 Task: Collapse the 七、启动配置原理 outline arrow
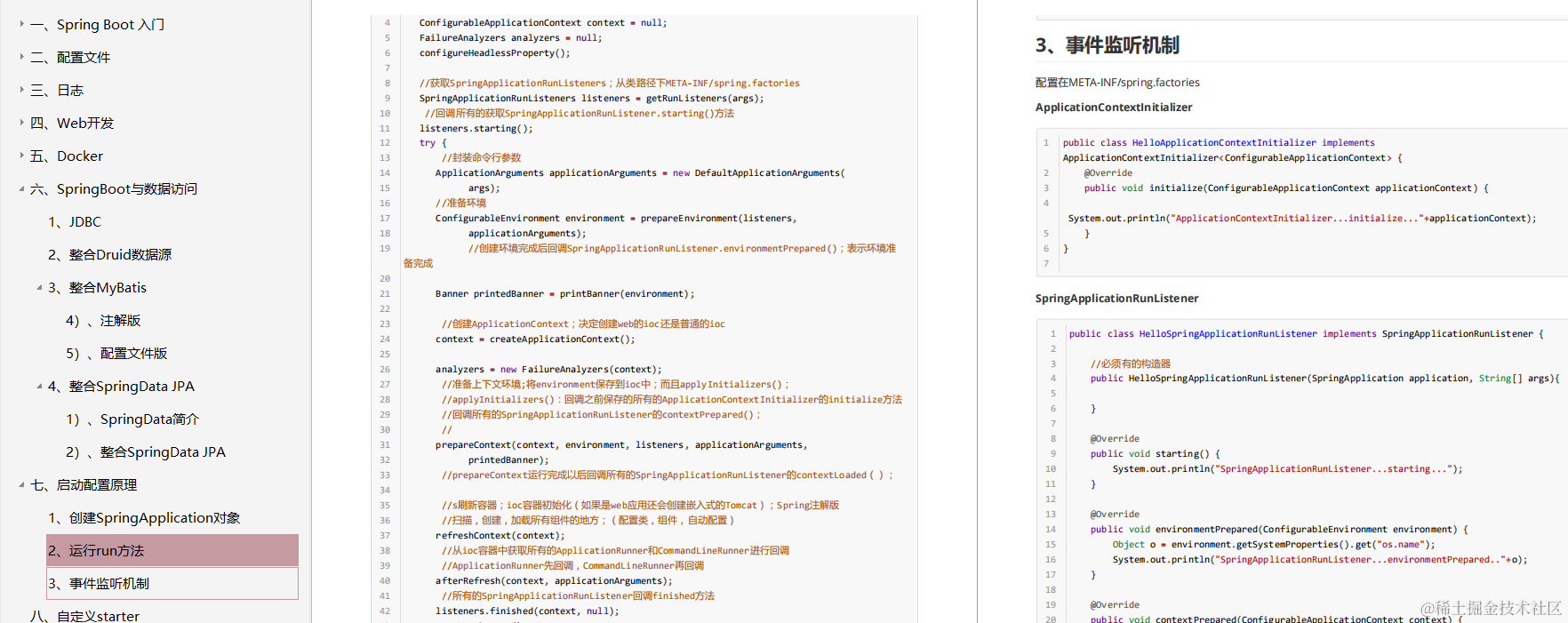pos(21,484)
